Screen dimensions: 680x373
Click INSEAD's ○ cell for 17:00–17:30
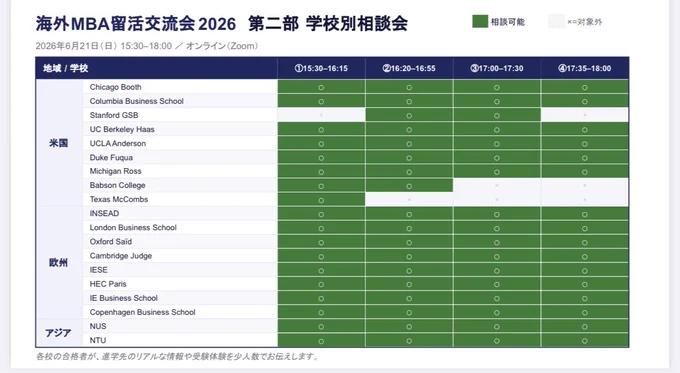pos(497,214)
